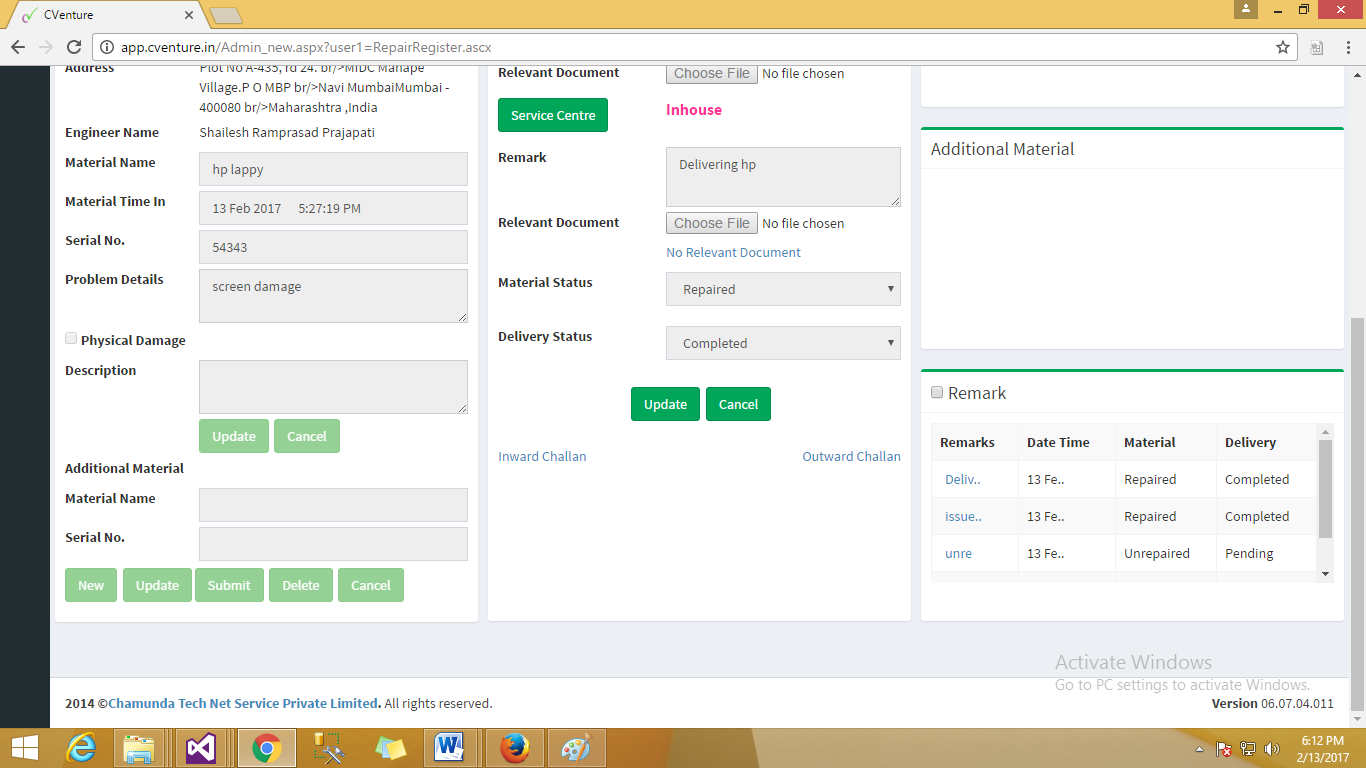Click the Submit button
1366x768 pixels.
[x=229, y=585]
